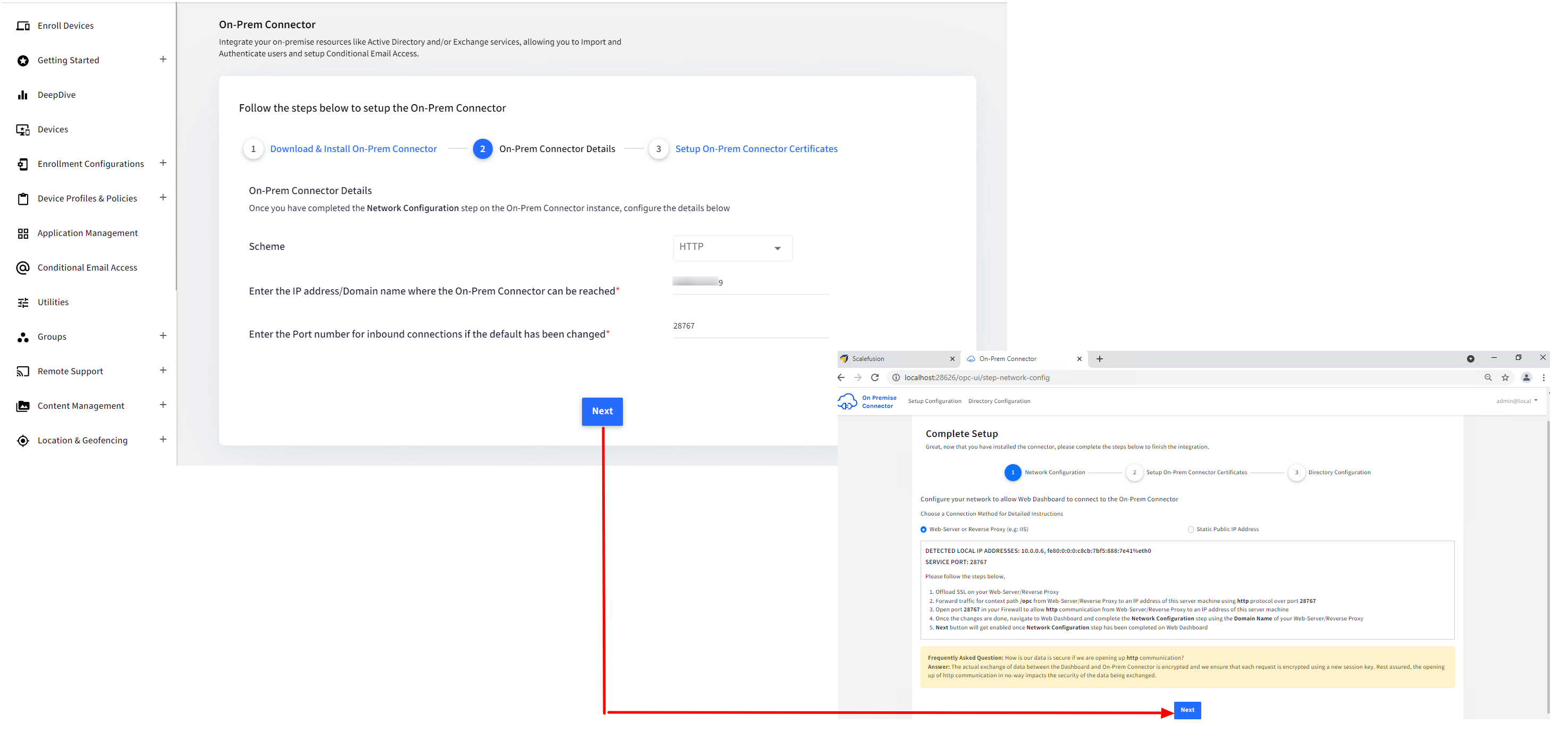This screenshot has width=1568, height=740.
Task: Open the browser three-dot menu
Action: [1544, 377]
